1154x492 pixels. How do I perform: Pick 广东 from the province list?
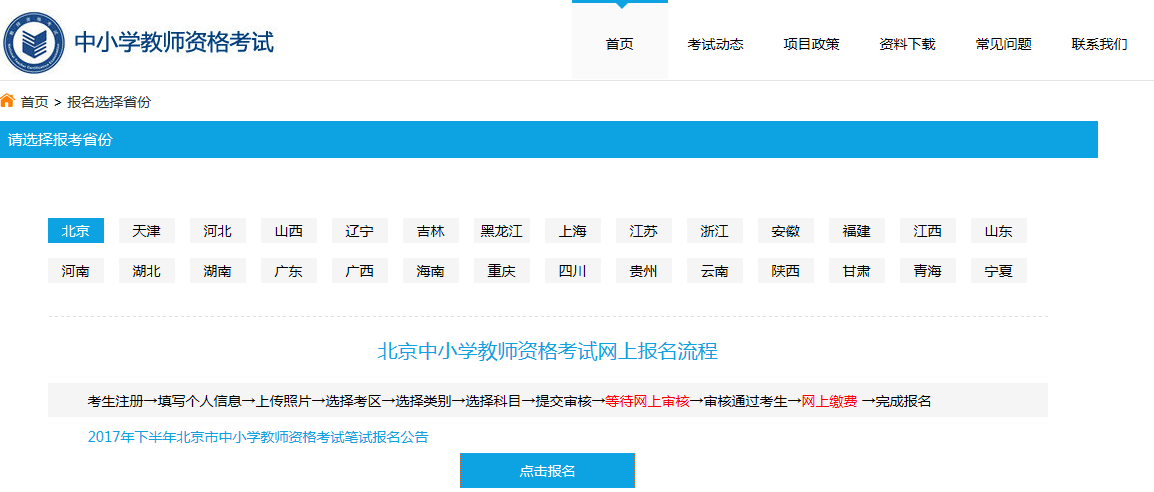coord(289,271)
